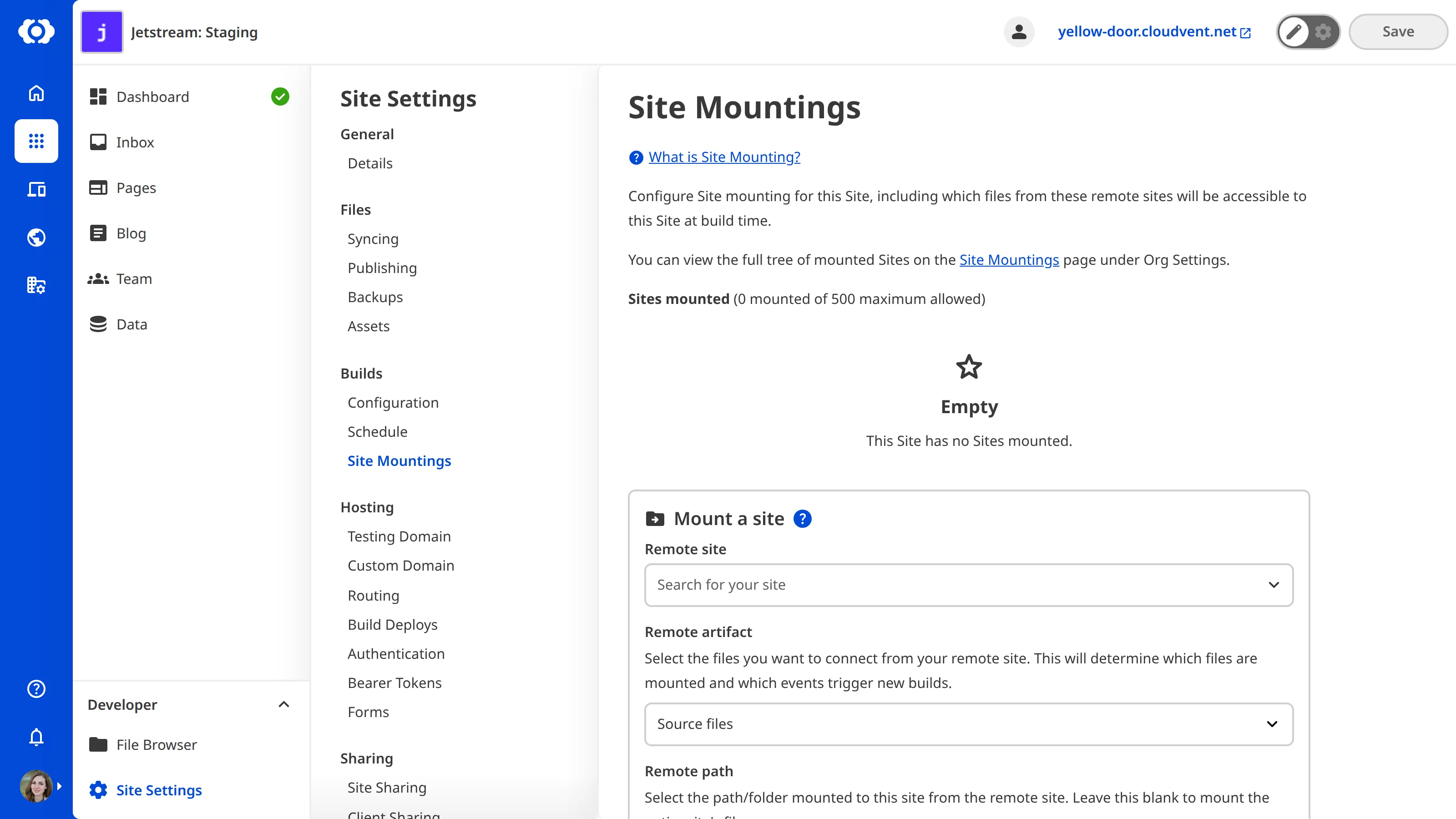1456x819 pixels.
Task: Open Blog in site navigation
Action: 131,233
